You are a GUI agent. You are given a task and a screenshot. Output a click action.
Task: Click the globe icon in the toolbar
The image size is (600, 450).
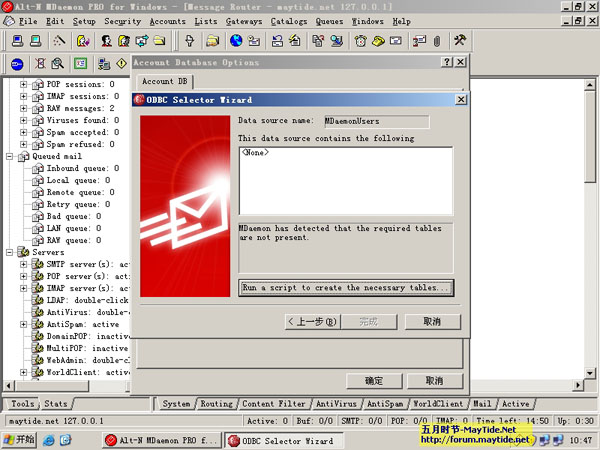[236, 41]
